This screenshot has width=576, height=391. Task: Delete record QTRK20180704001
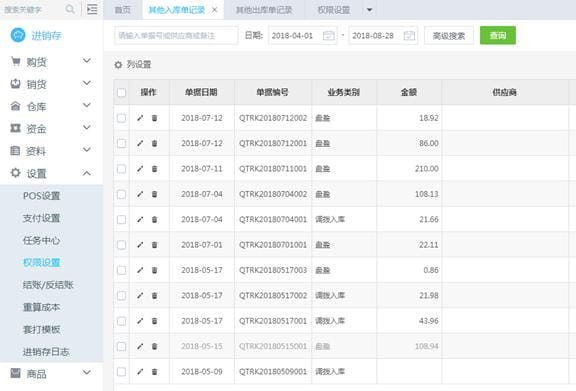[155, 219]
